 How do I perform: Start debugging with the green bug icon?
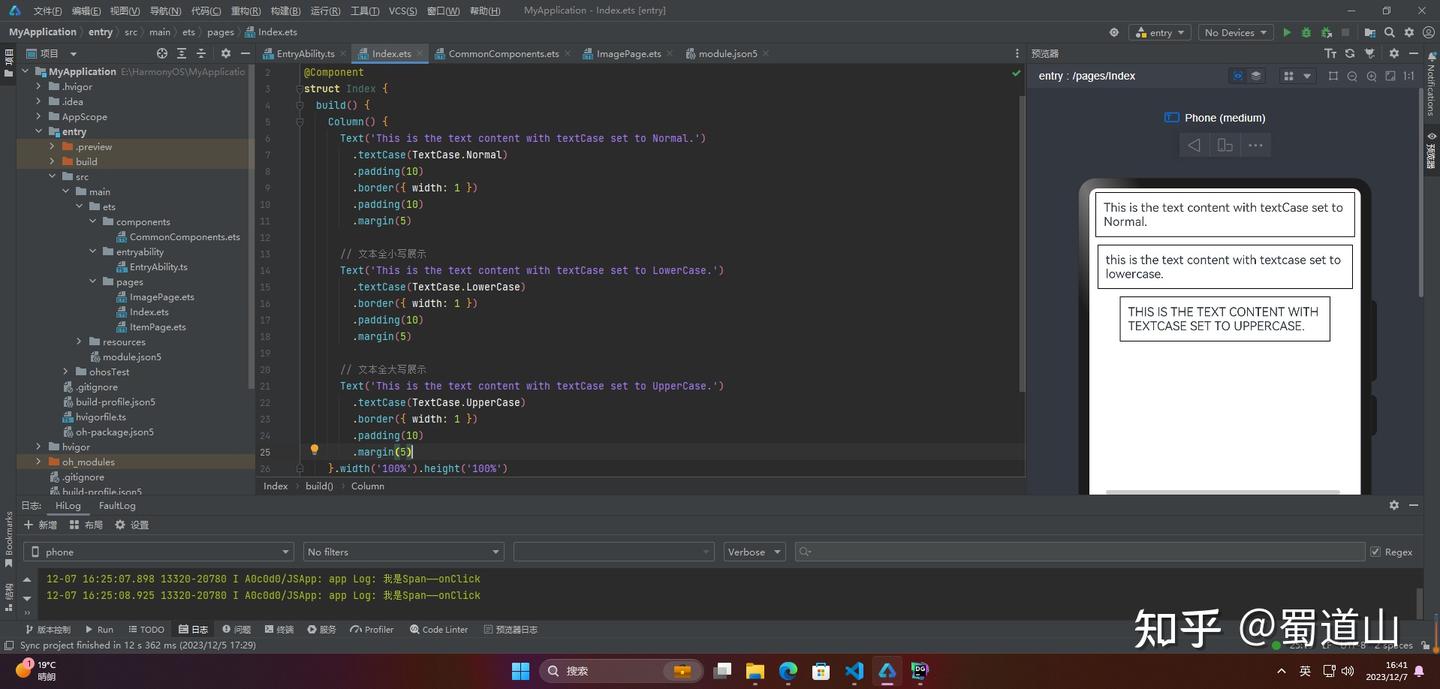click(1306, 33)
